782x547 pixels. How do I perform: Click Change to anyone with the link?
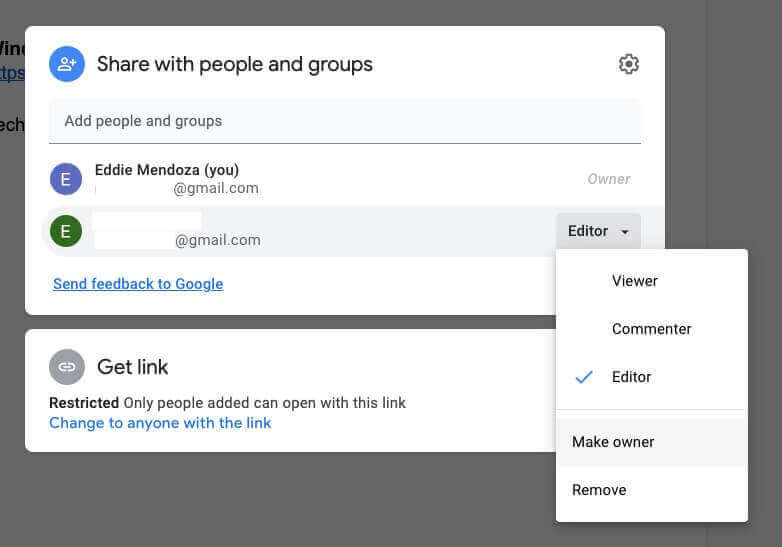tap(160, 423)
